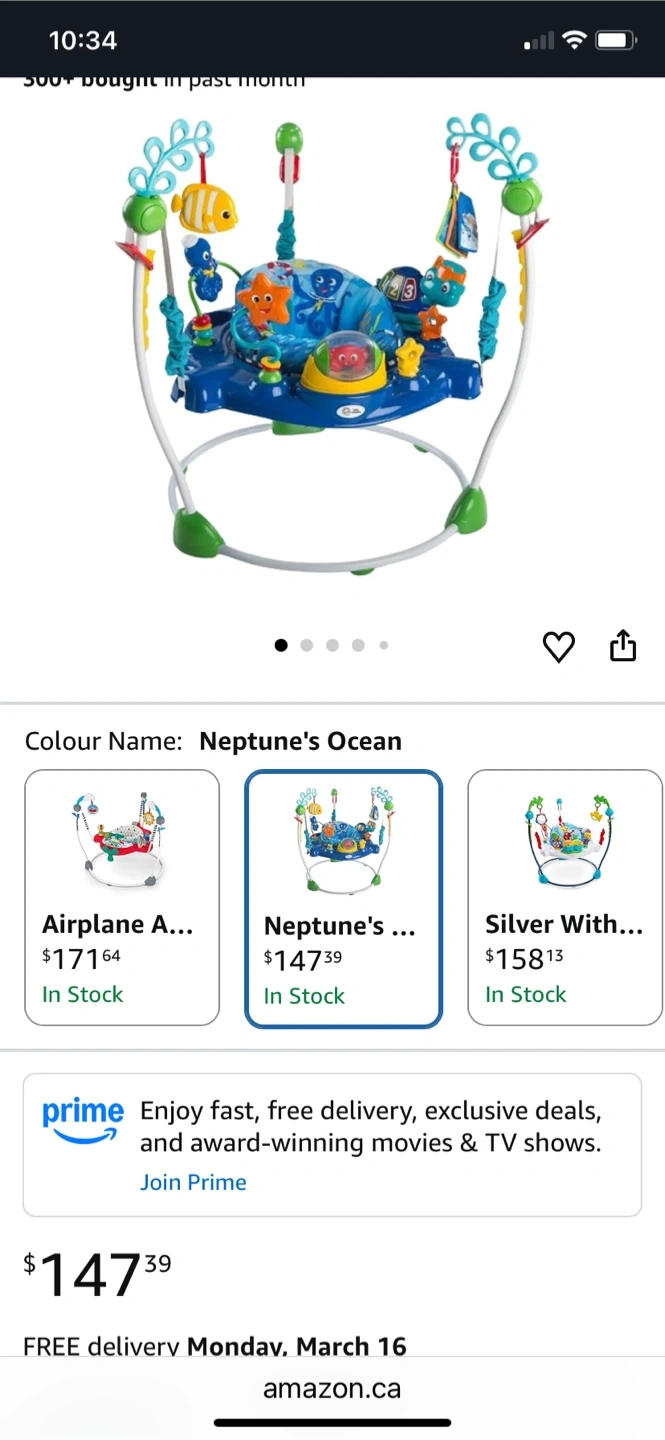Tap the heart wishlist icon

pos(559,647)
